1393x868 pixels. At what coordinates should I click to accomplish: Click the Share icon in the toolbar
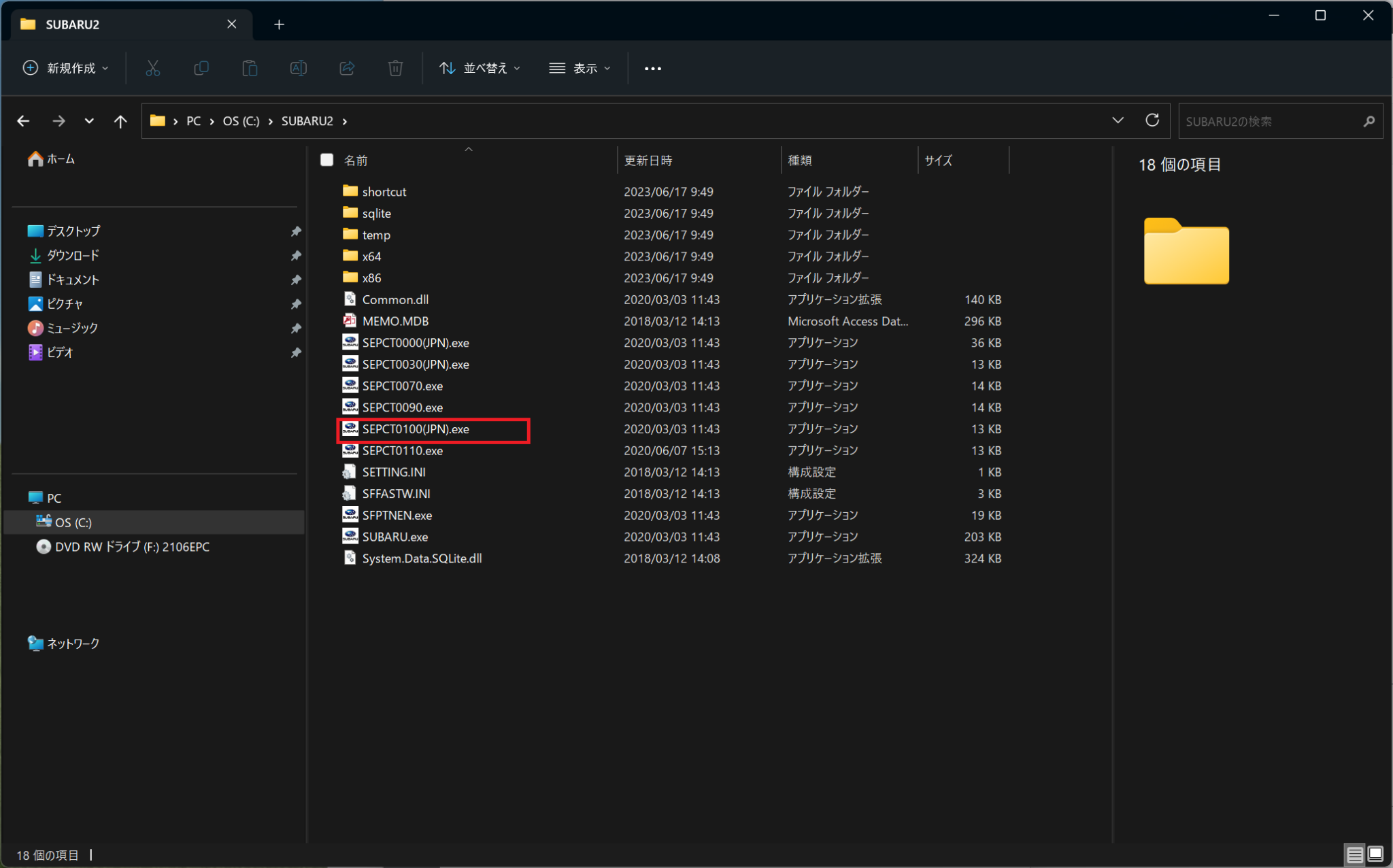click(347, 68)
